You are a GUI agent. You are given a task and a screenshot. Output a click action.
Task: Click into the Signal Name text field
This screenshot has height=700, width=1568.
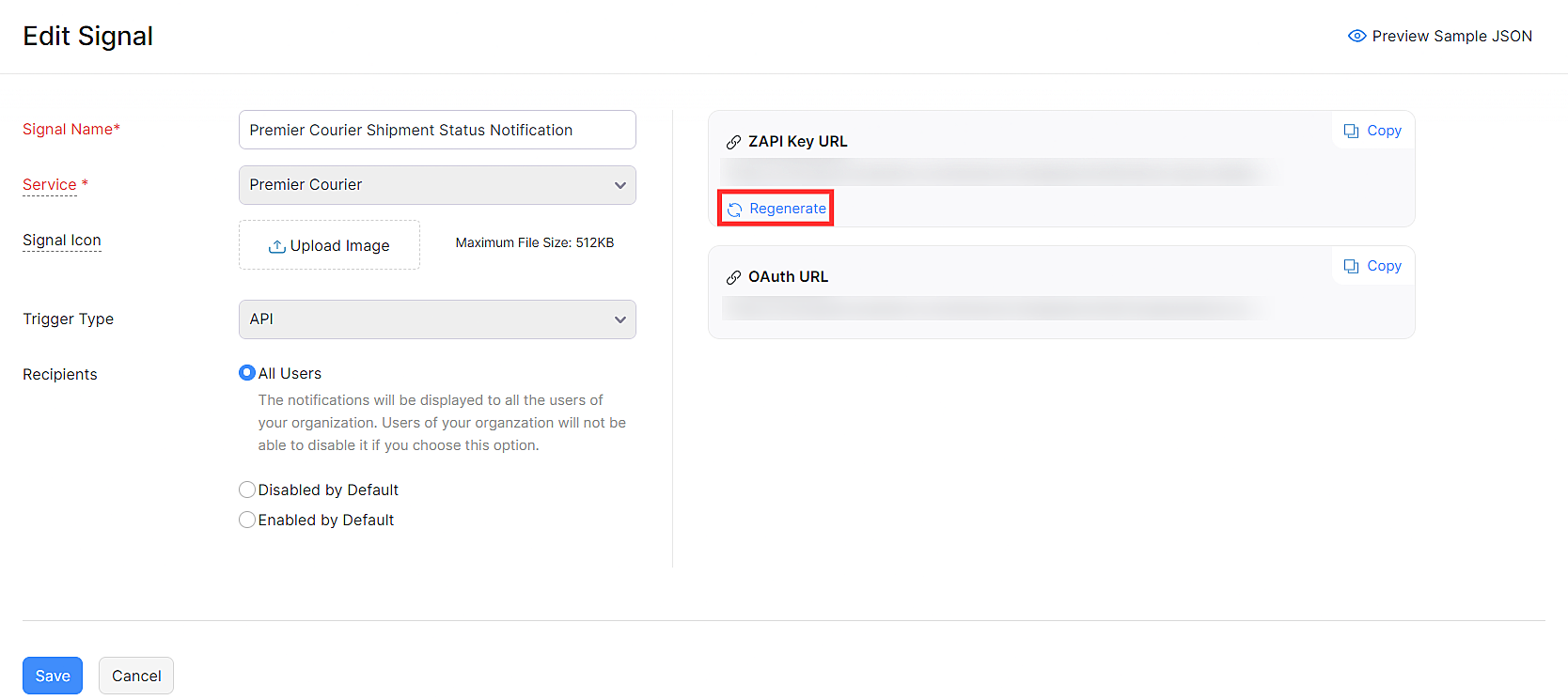(437, 130)
